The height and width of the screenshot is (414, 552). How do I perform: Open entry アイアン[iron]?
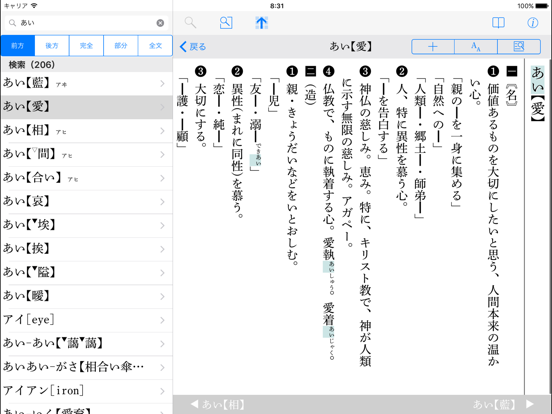87,390
